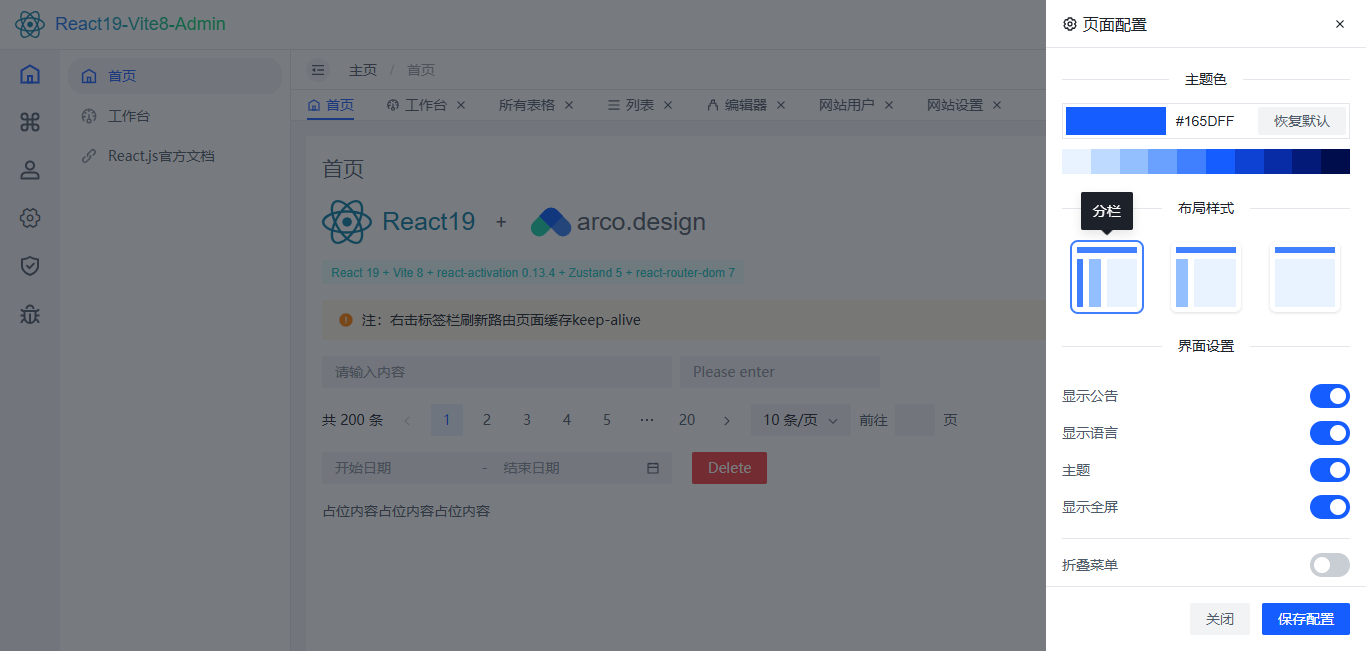Disable the 显示全屏 switch
Screen dimensions: 1366x651
pos(1330,507)
